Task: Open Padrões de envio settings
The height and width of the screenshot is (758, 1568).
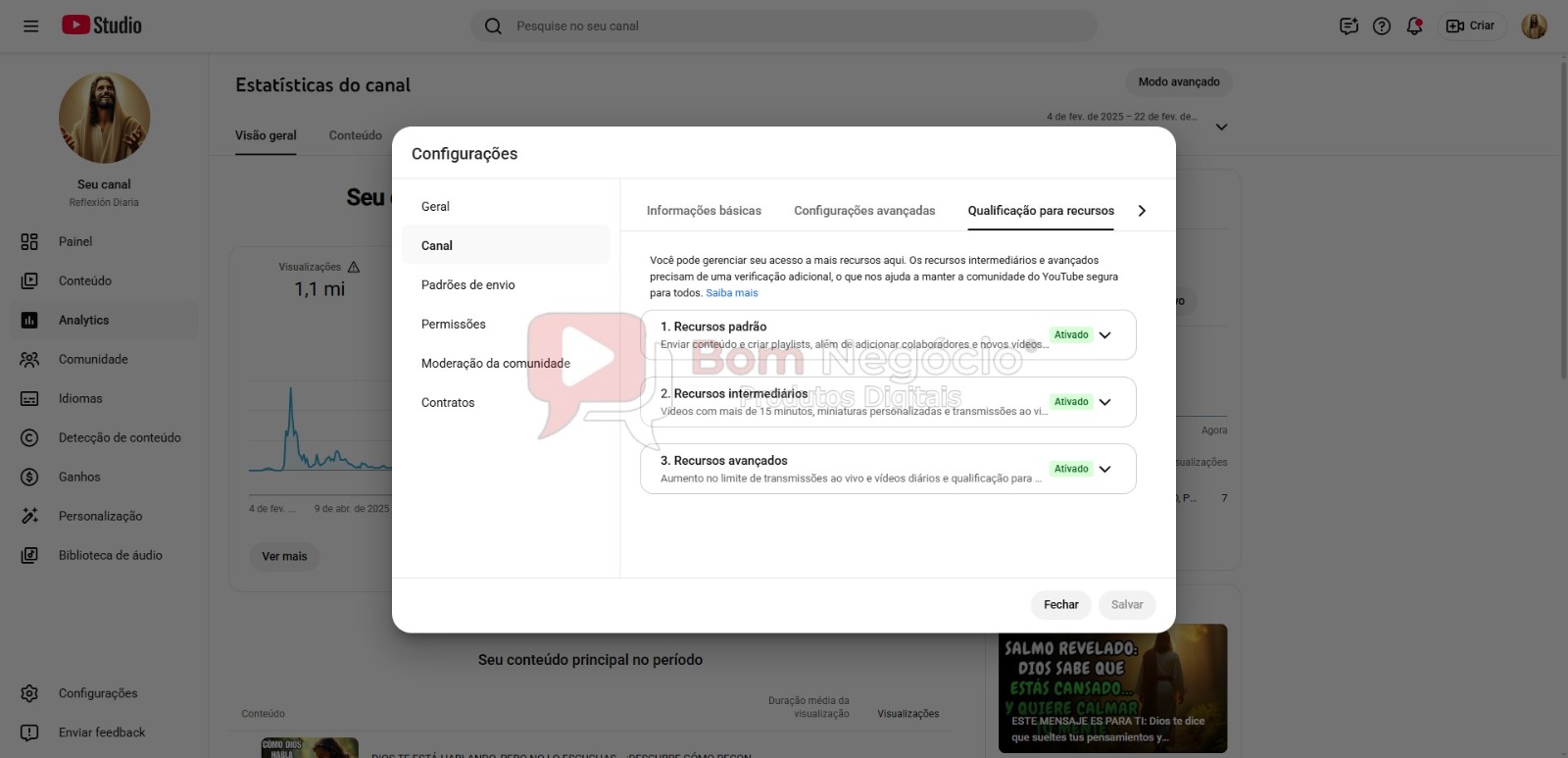Action: tap(506, 284)
